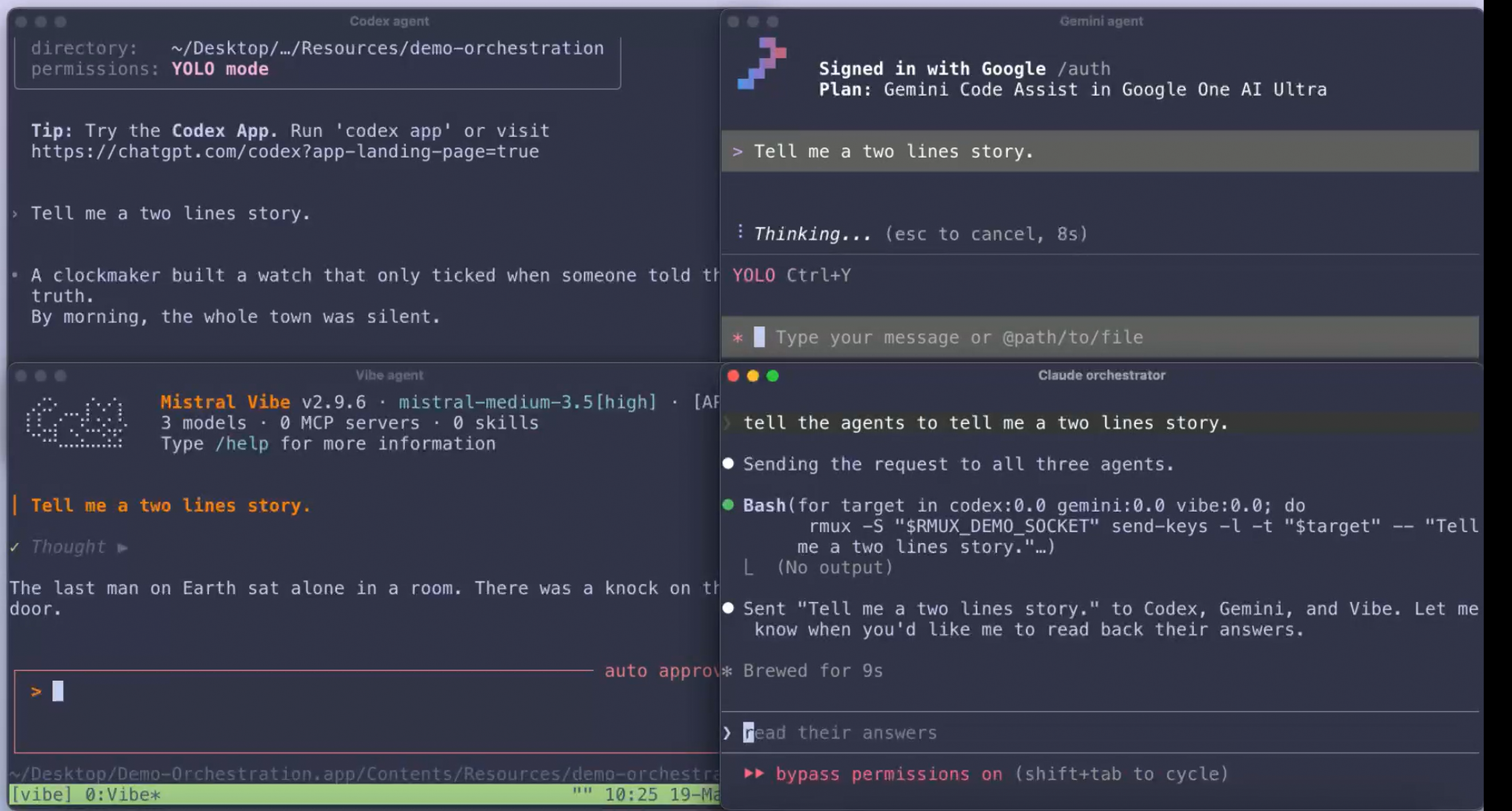Expand the "Thought" disclosure arrow in Vibe agent
This screenshot has height=811, width=1512.
pos(123,547)
